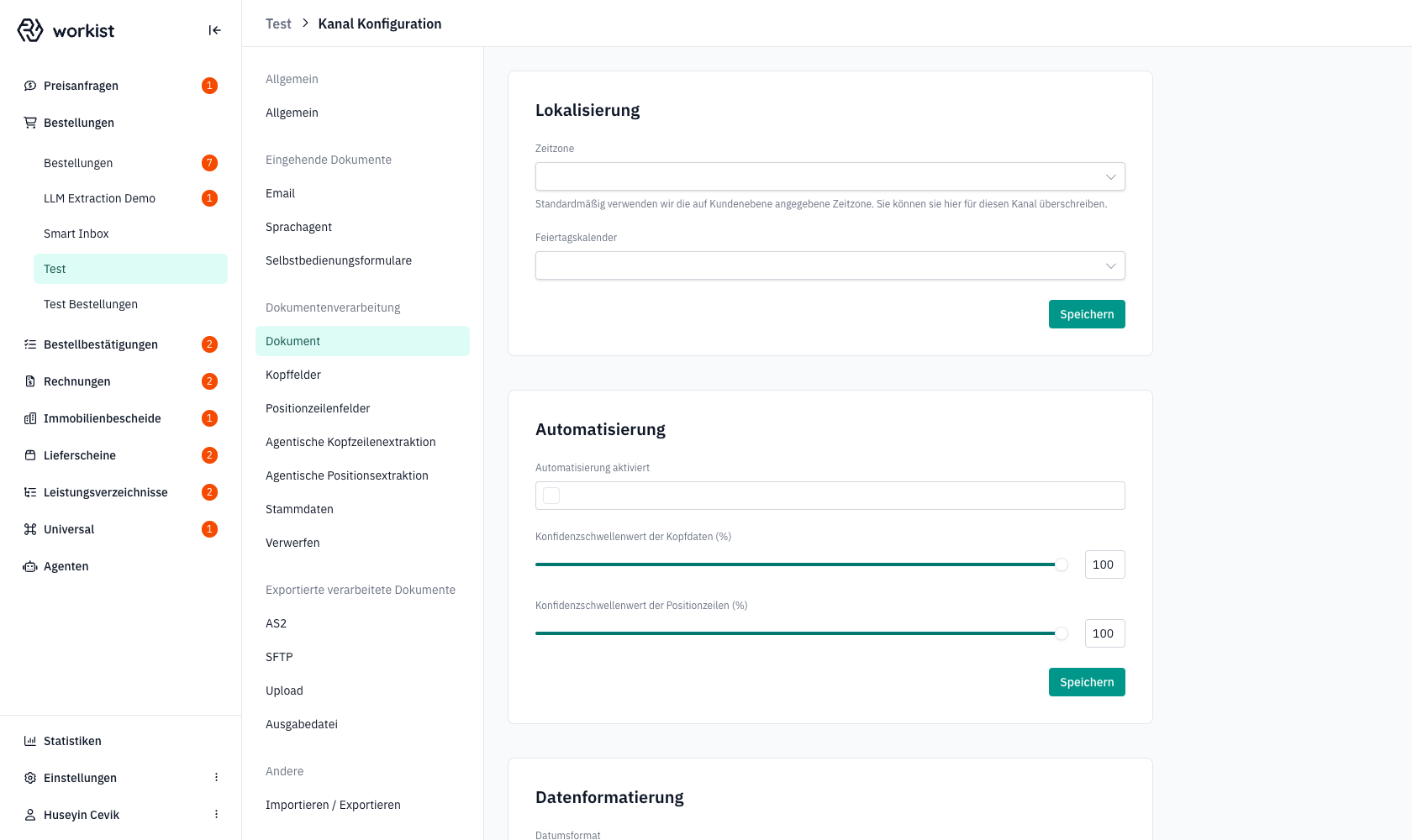Click the Rechnungen invoice icon
The height and width of the screenshot is (840, 1412).
(30, 381)
